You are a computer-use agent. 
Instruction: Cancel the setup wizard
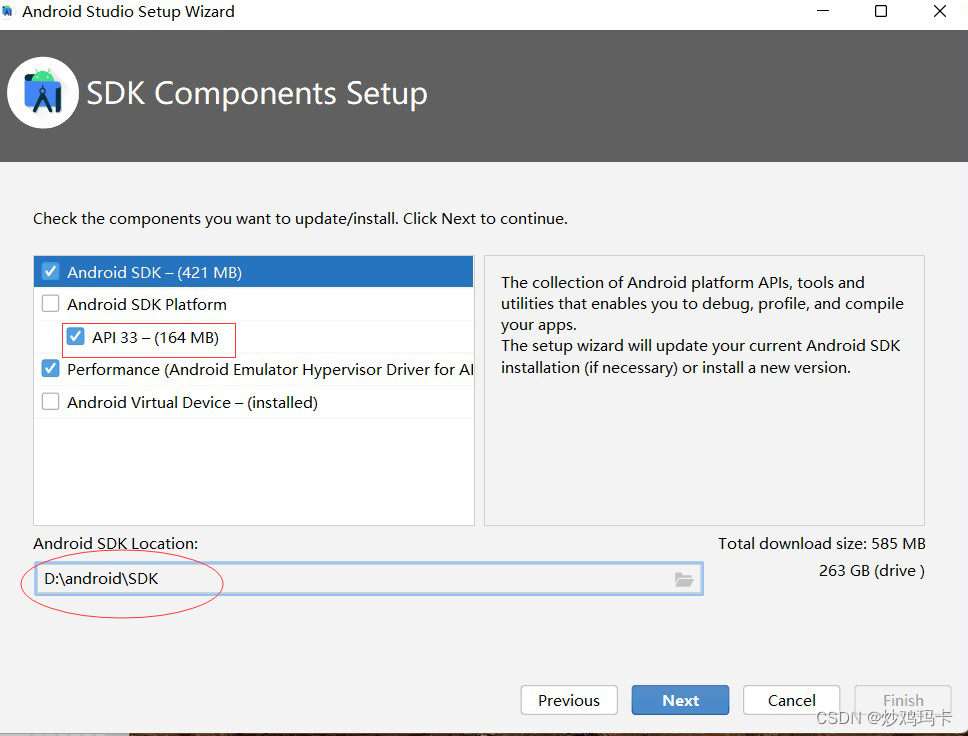click(791, 700)
